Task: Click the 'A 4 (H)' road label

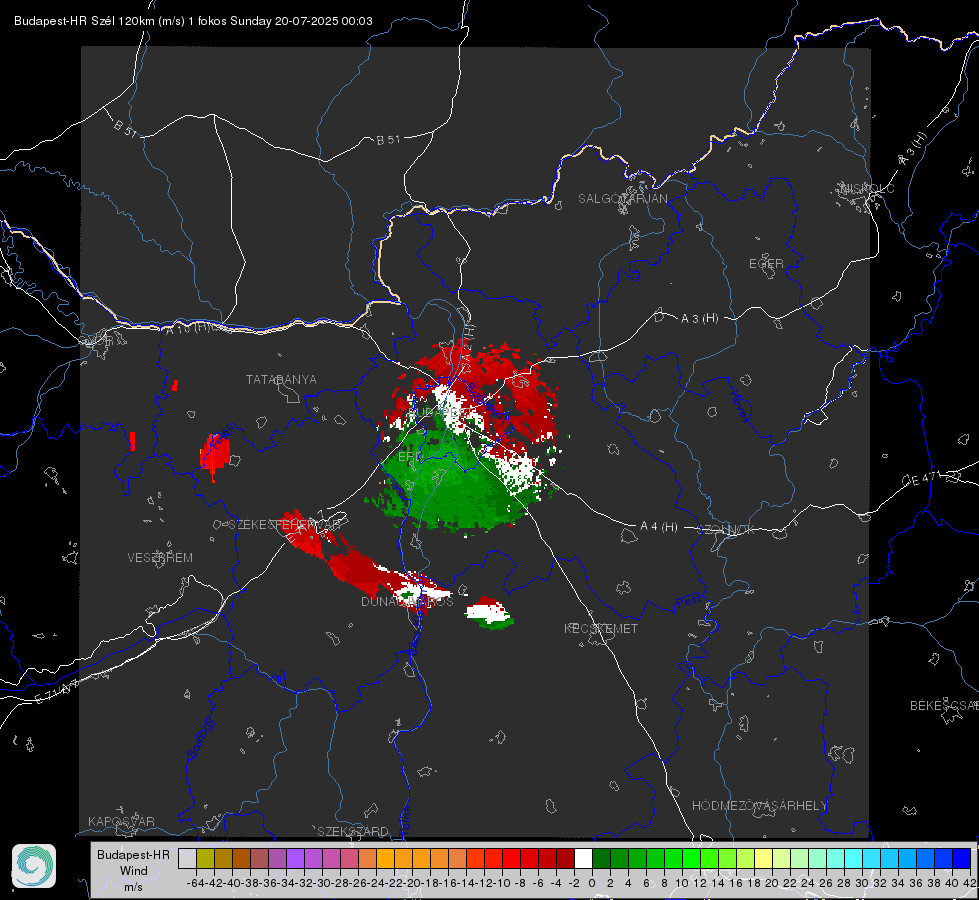Action: pyautogui.click(x=659, y=527)
